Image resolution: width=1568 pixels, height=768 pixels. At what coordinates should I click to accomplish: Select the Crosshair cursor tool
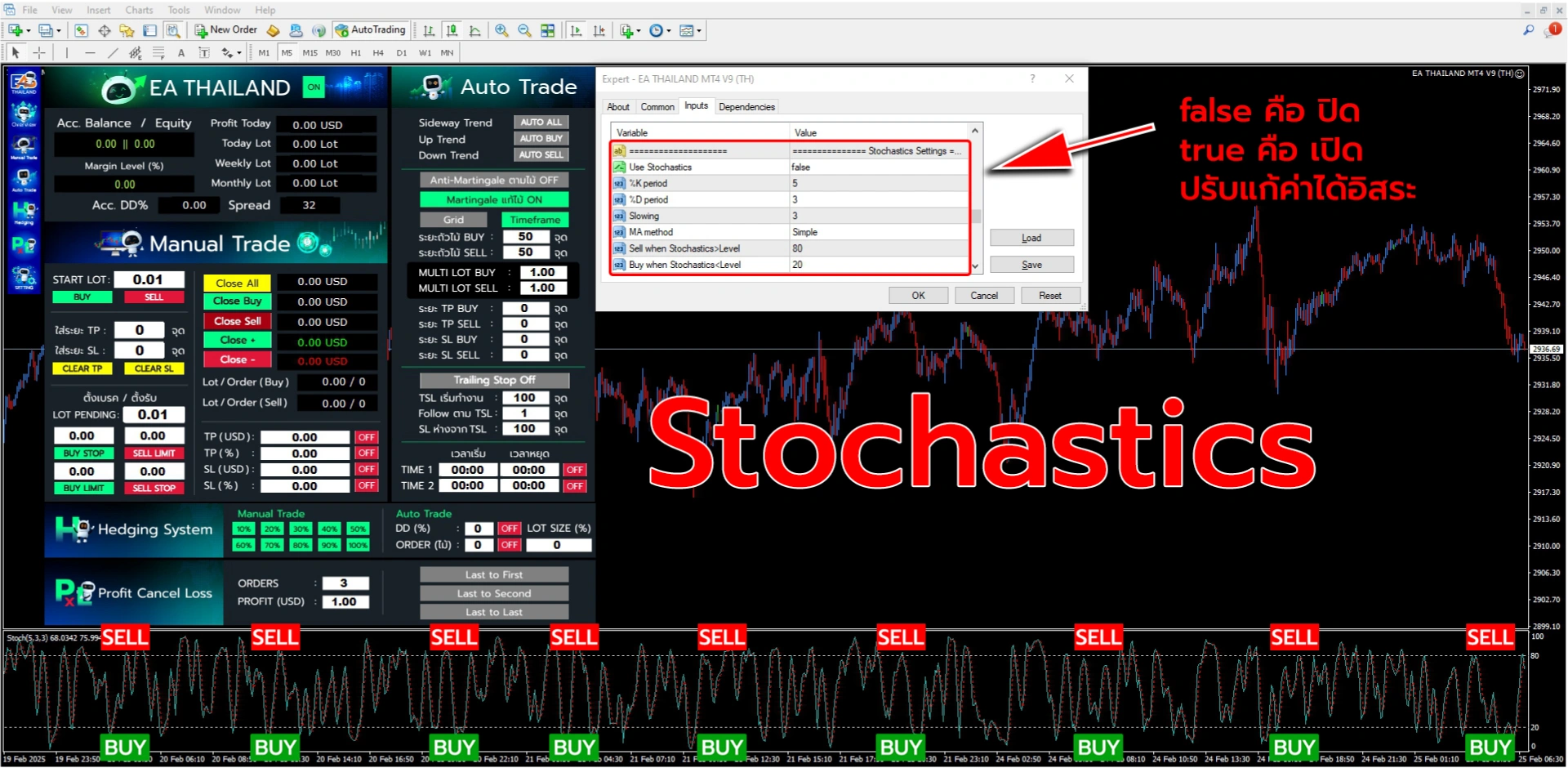[x=38, y=52]
